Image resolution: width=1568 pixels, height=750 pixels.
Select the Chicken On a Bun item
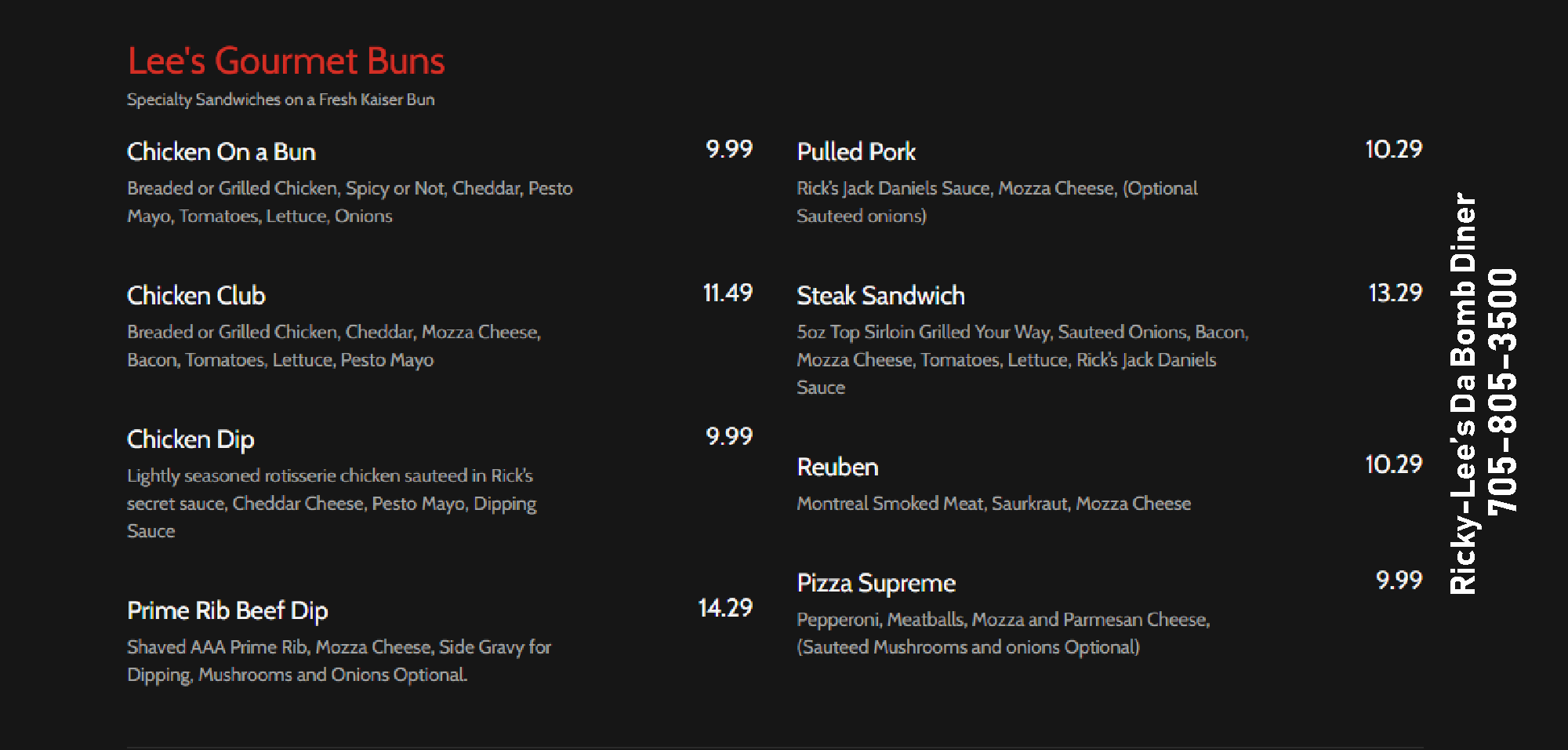pyautogui.click(x=221, y=151)
